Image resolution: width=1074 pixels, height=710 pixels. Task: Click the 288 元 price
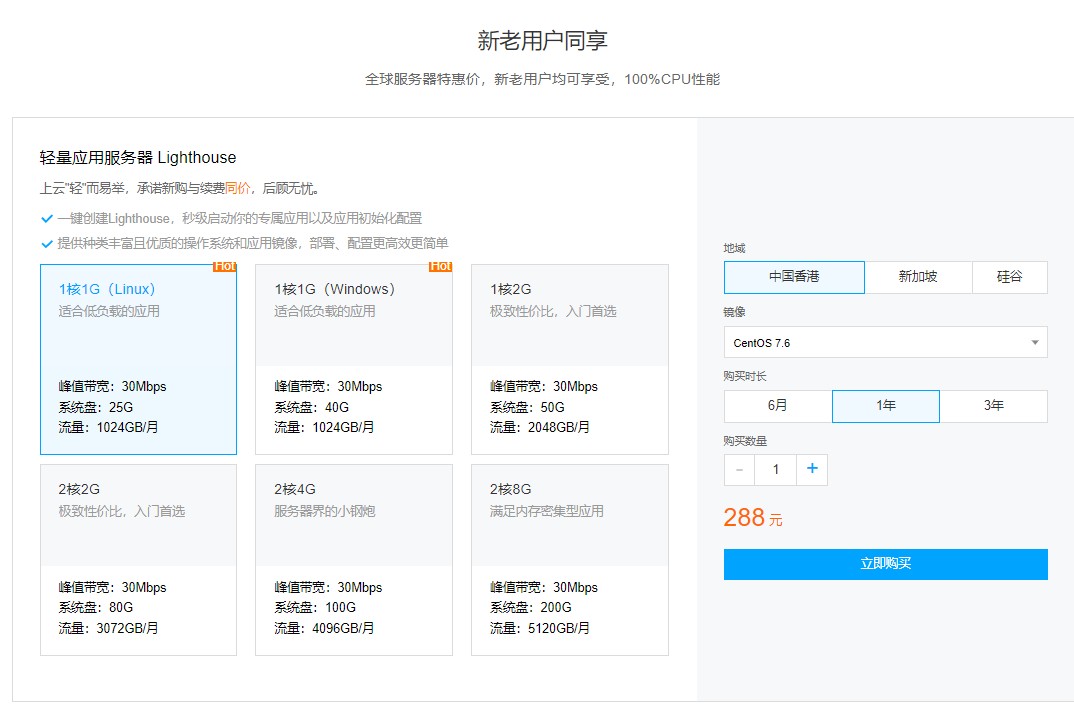tap(753, 518)
